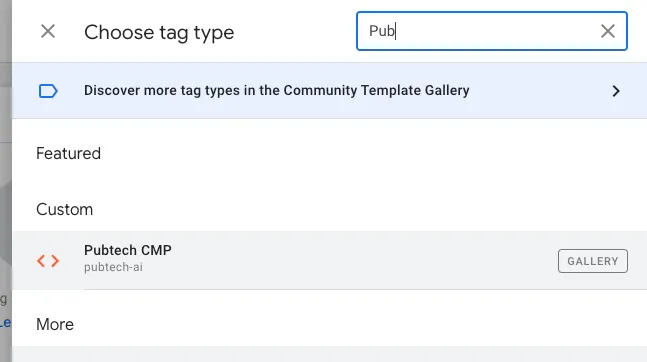Clear the search box with the X icon
The height and width of the screenshot is (362, 647).
coord(607,31)
